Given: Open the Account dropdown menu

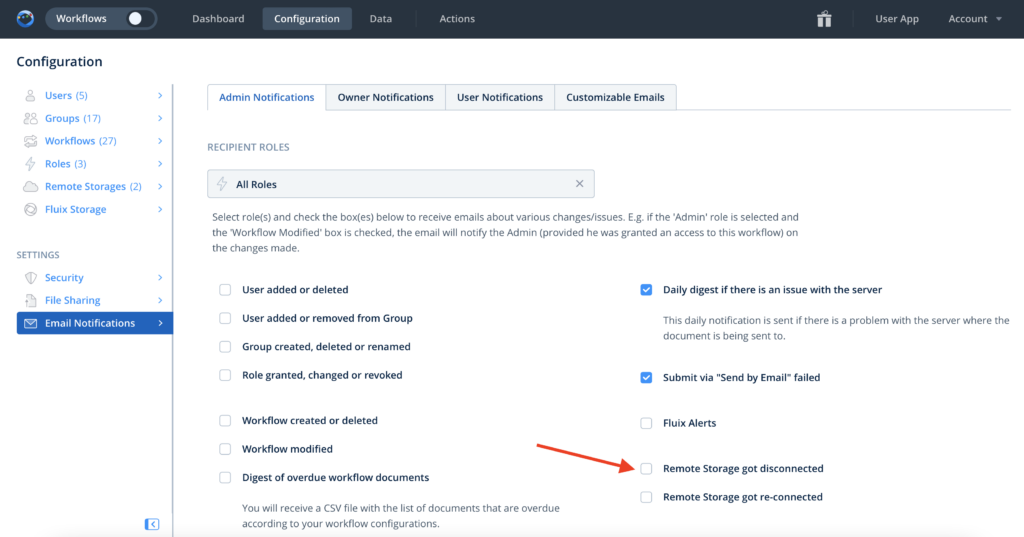Looking at the screenshot, I should point(974,19).
